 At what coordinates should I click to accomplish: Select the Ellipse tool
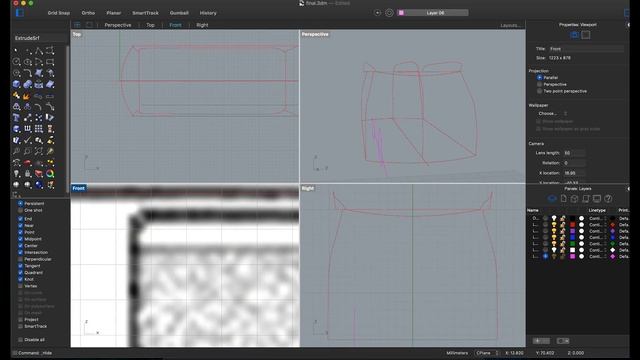coord(28,62)
